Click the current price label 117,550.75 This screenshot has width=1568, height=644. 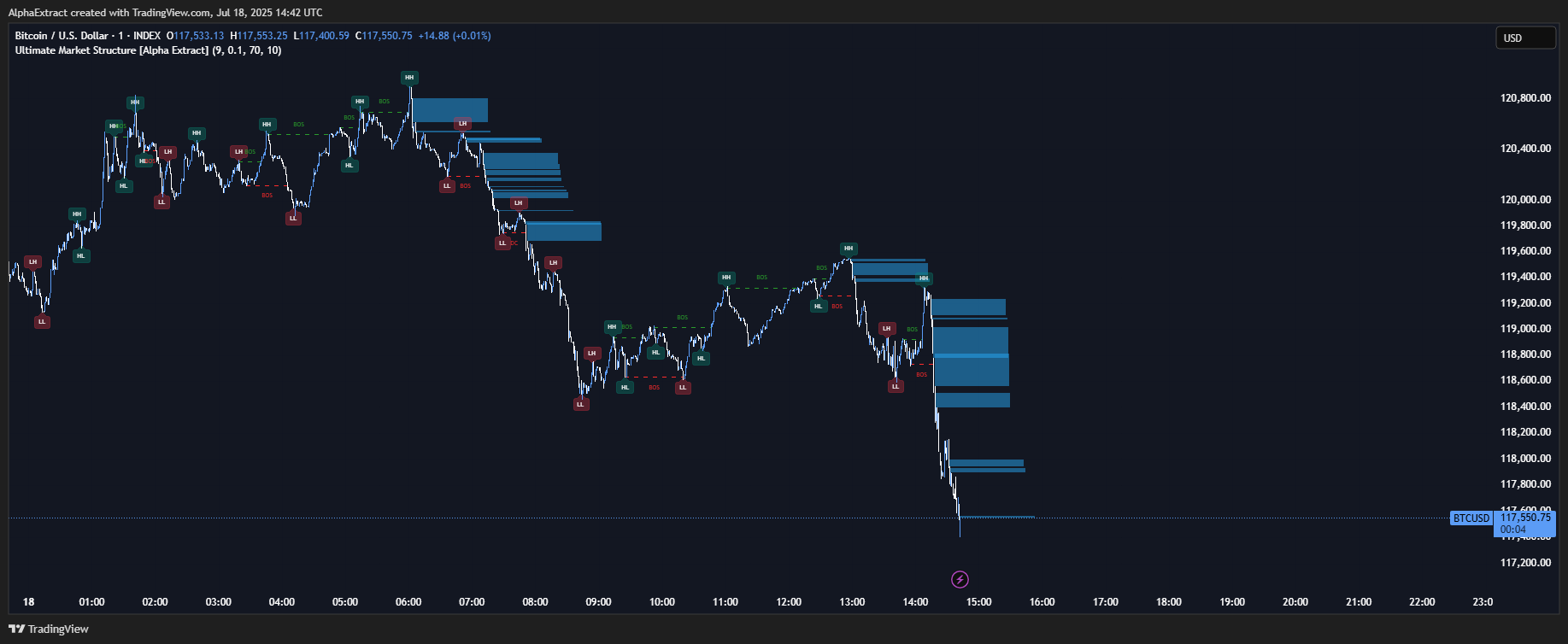coord(1525,518)
